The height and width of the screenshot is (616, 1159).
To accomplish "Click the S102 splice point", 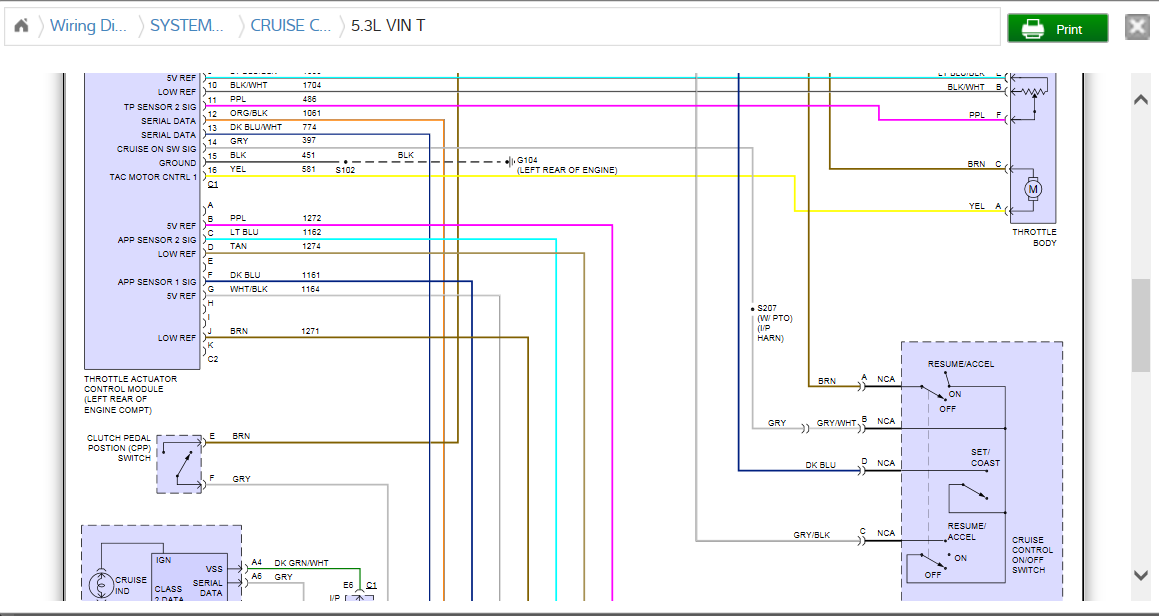I will pos(346,162).
